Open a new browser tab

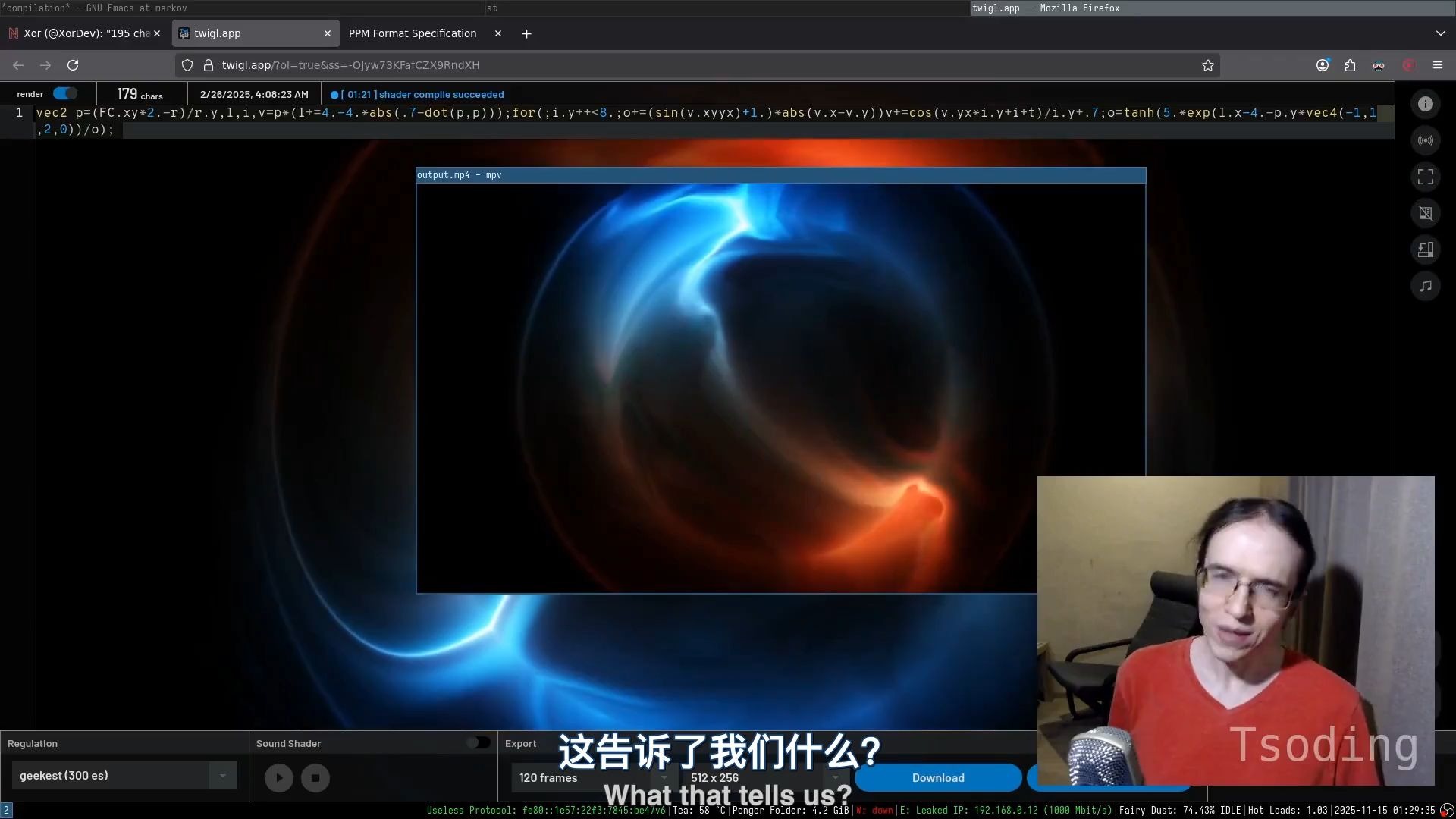point(526,33)
